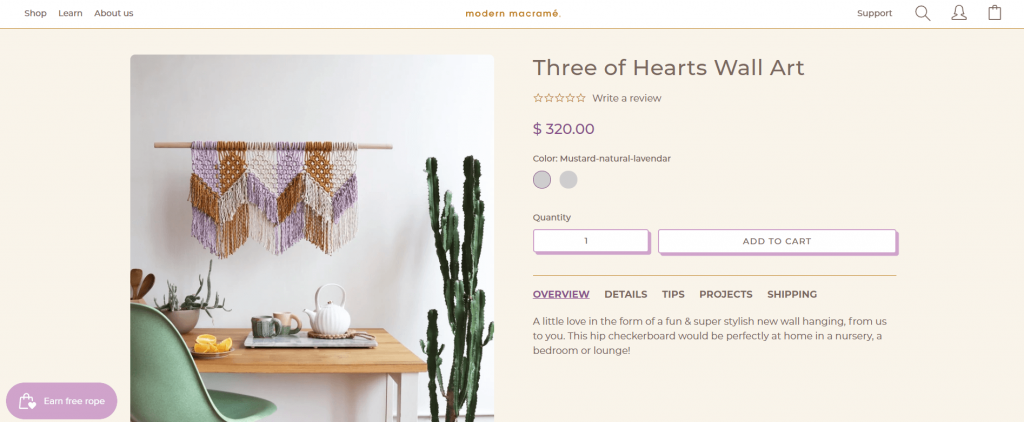Switch to the Overview tab

click(x=561, y=294)
